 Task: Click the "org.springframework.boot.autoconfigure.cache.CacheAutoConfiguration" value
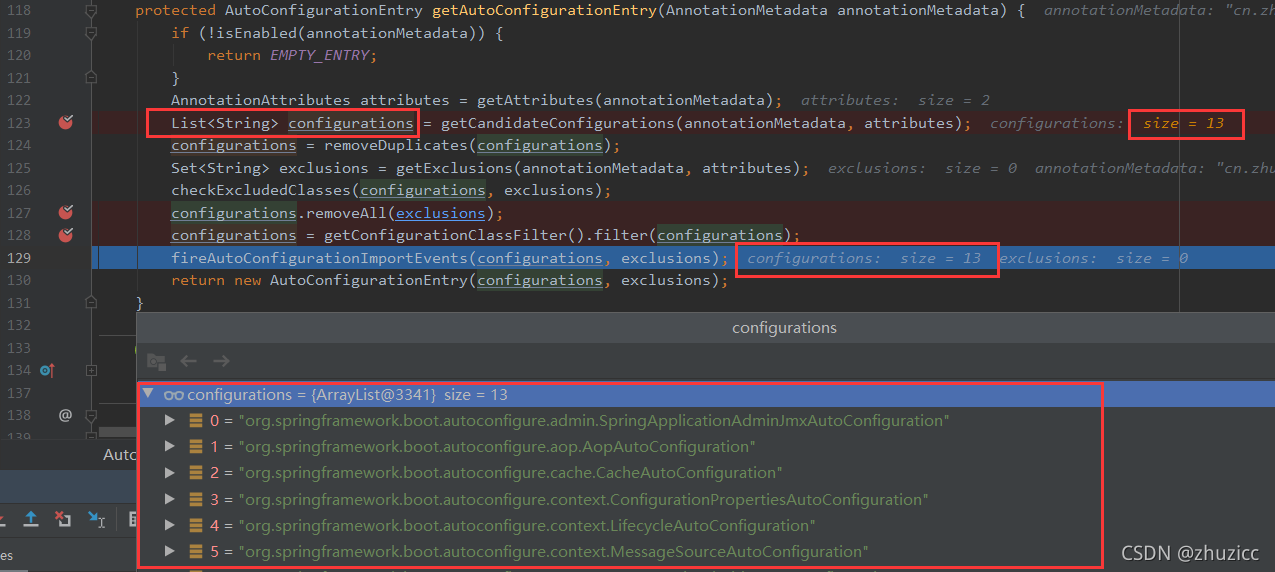[510, 473]
